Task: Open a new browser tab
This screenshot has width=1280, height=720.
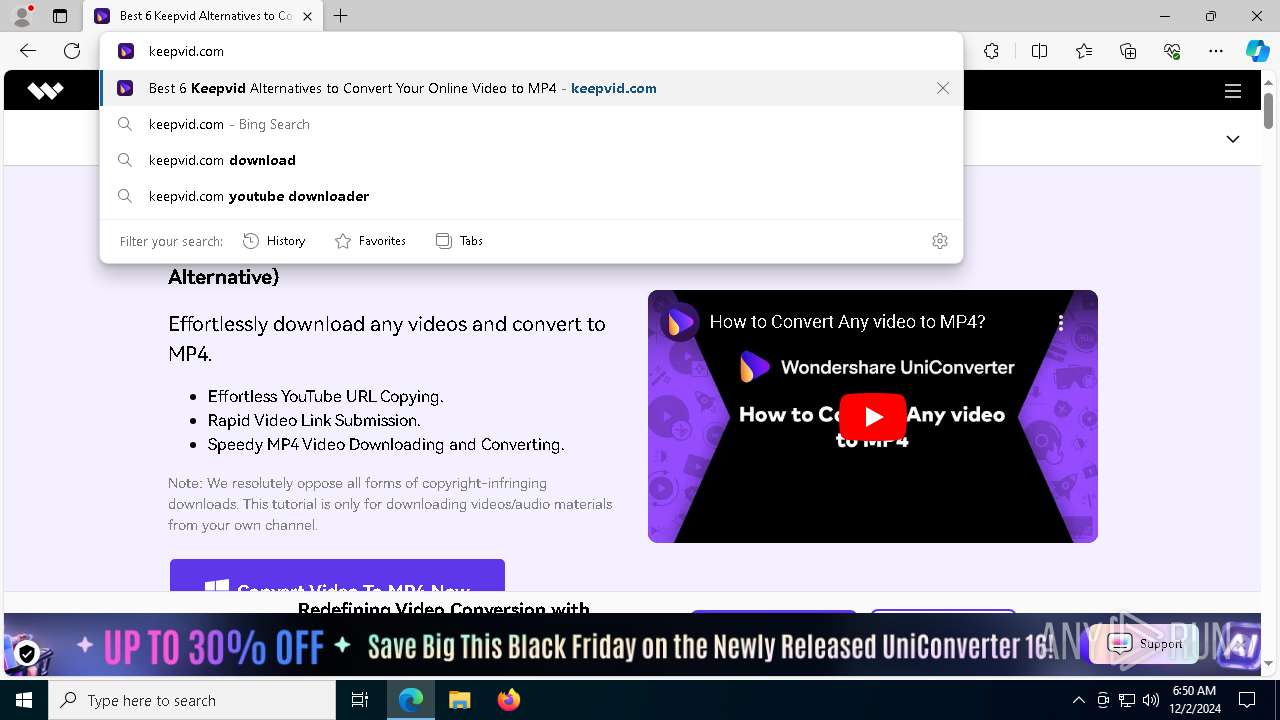Action: coord(340,16)
